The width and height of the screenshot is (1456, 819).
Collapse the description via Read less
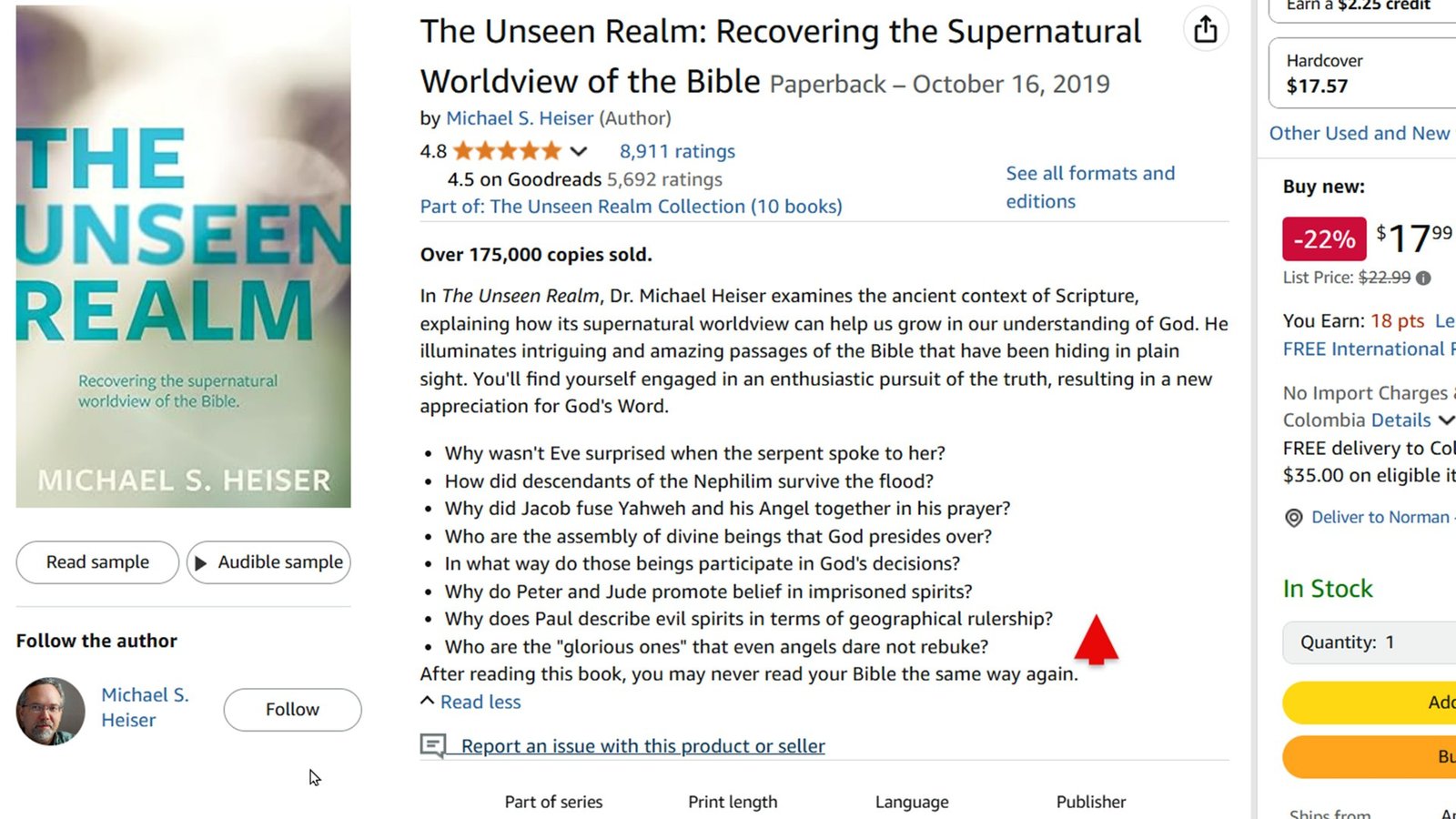coord(480,702)
